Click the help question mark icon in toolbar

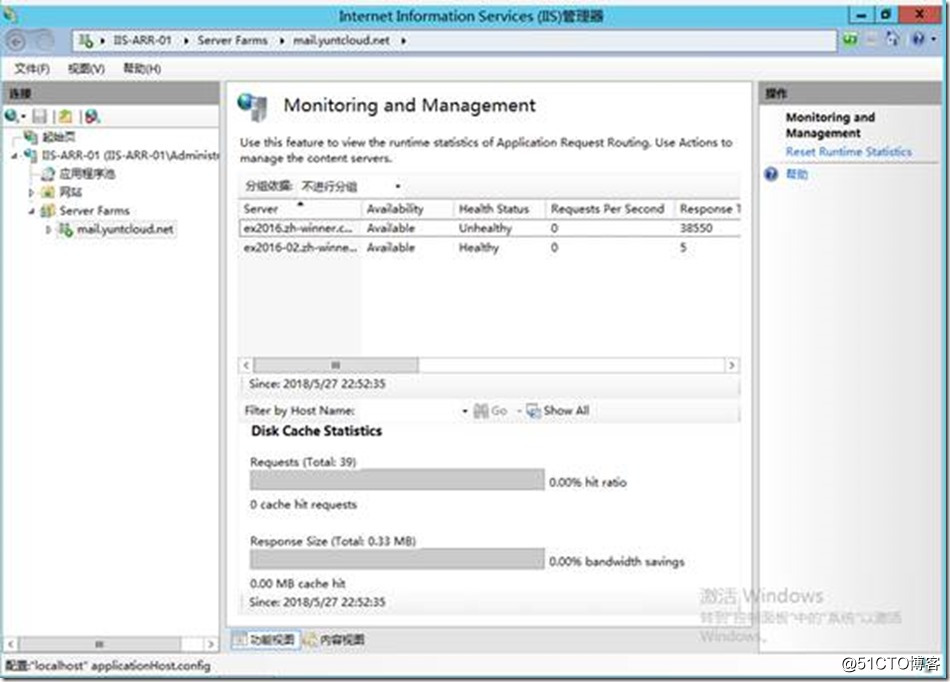[918, 39]
